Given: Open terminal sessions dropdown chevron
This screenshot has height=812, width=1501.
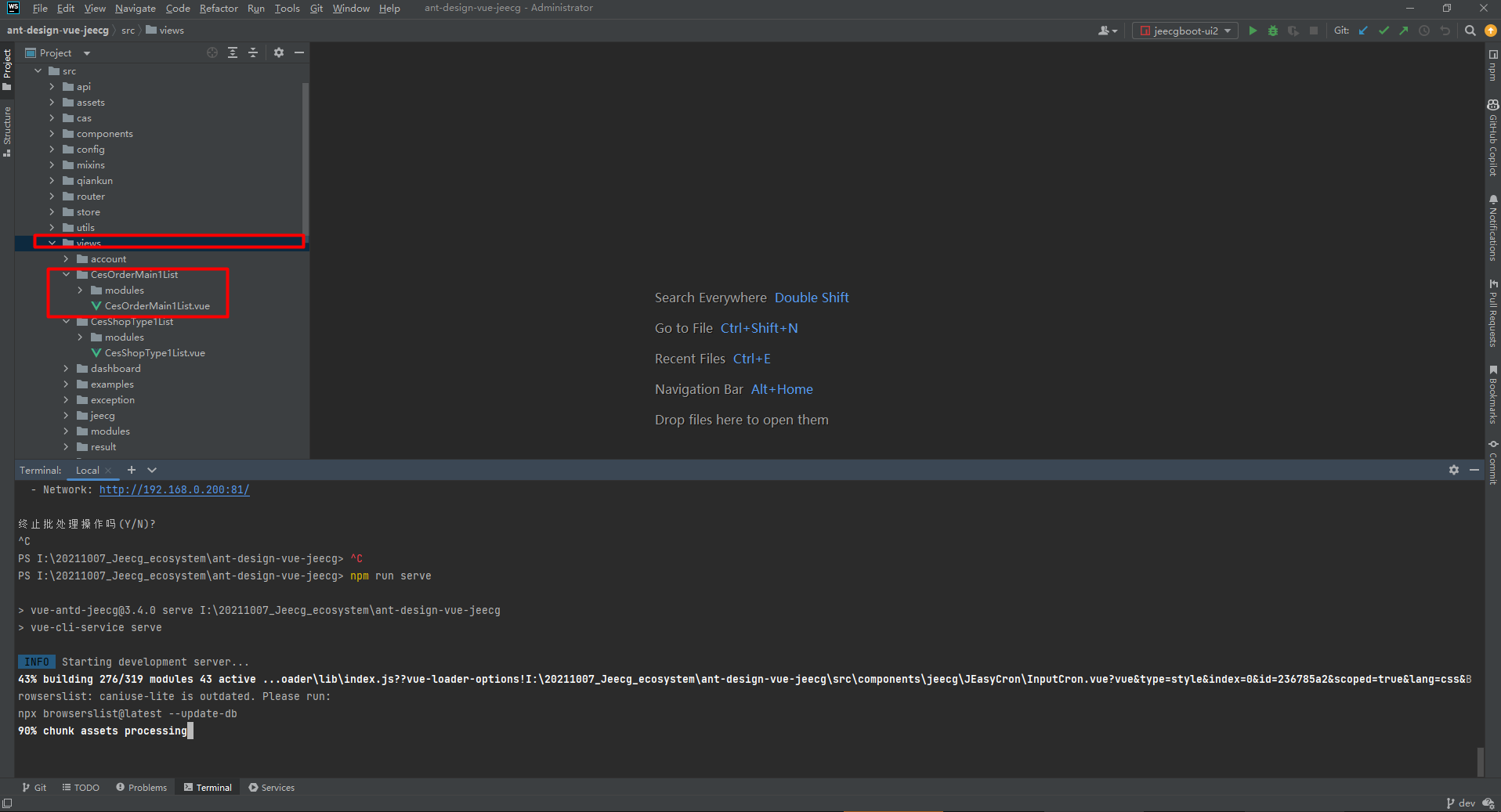Looking at the screenshot, I should click(x=152, y=470).
